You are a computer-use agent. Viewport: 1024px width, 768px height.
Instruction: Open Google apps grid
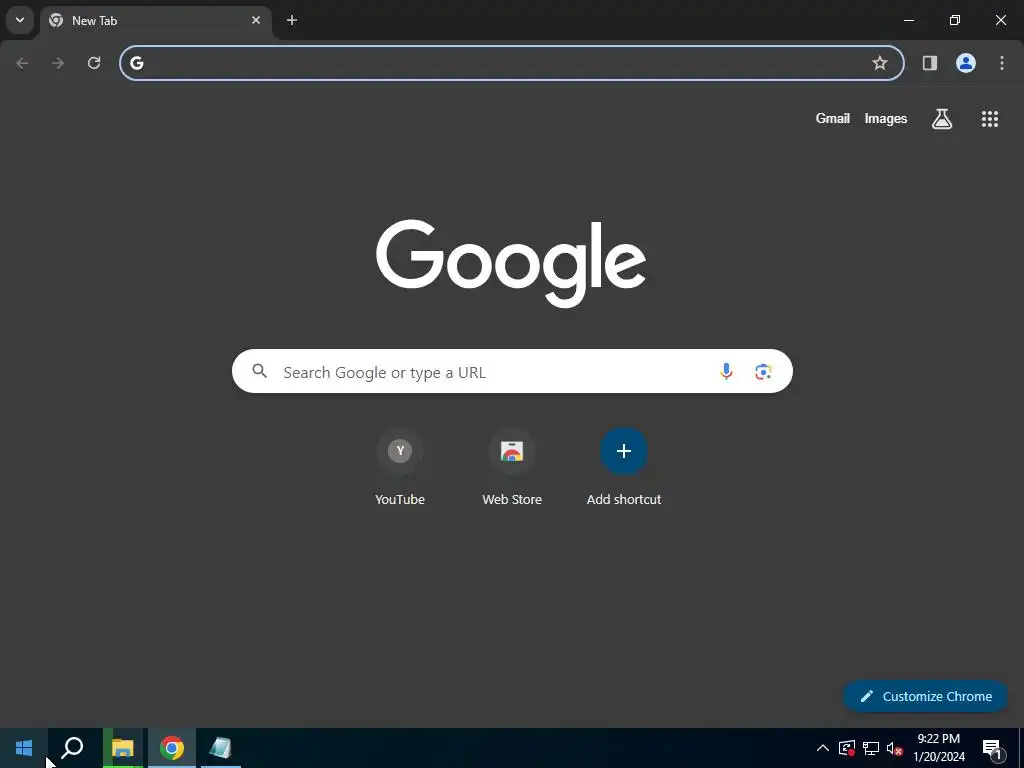990,118
